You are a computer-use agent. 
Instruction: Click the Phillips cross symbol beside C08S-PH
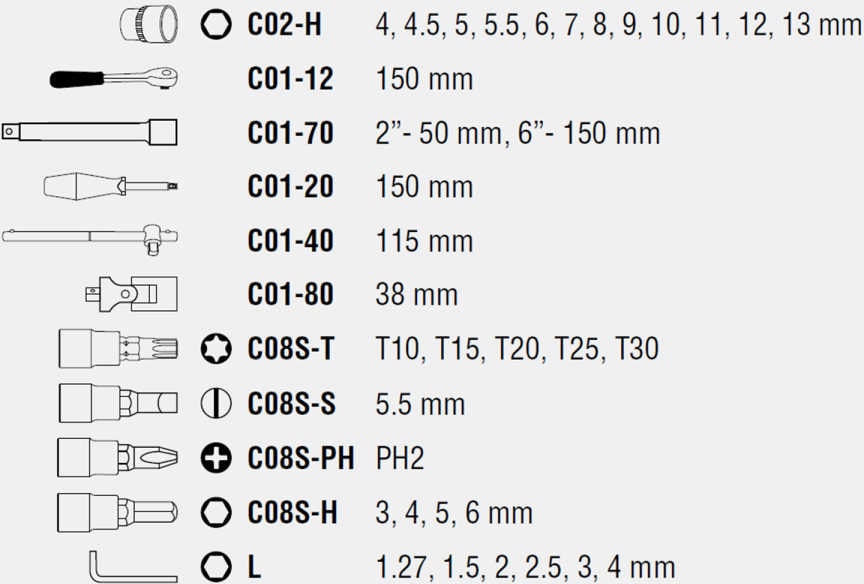coord(213,458)
